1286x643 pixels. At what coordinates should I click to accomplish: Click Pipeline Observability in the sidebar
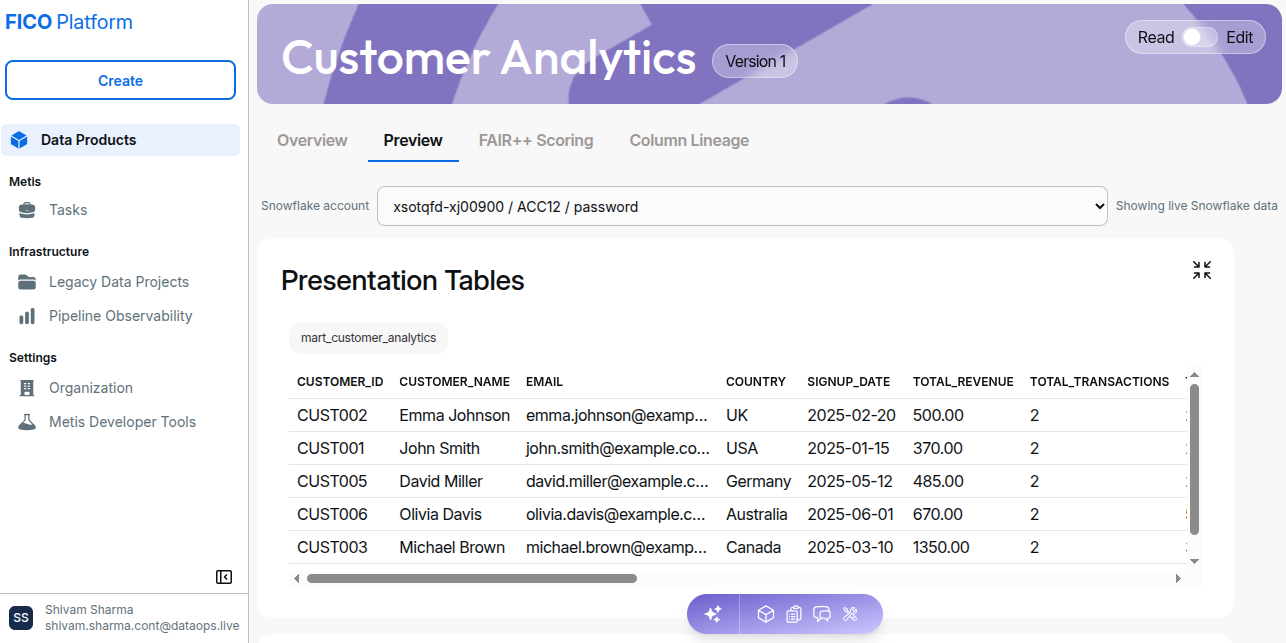[x=120, y=316]
